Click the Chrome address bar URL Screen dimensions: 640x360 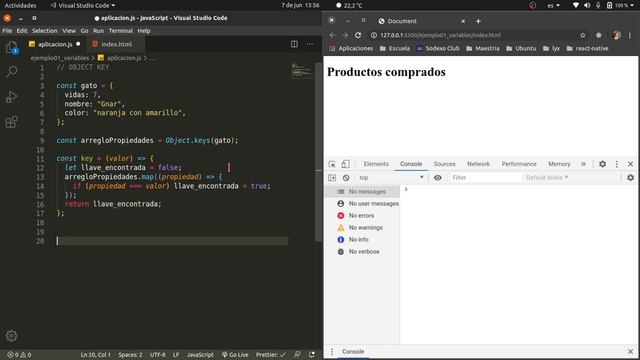(x=440, y=35)
